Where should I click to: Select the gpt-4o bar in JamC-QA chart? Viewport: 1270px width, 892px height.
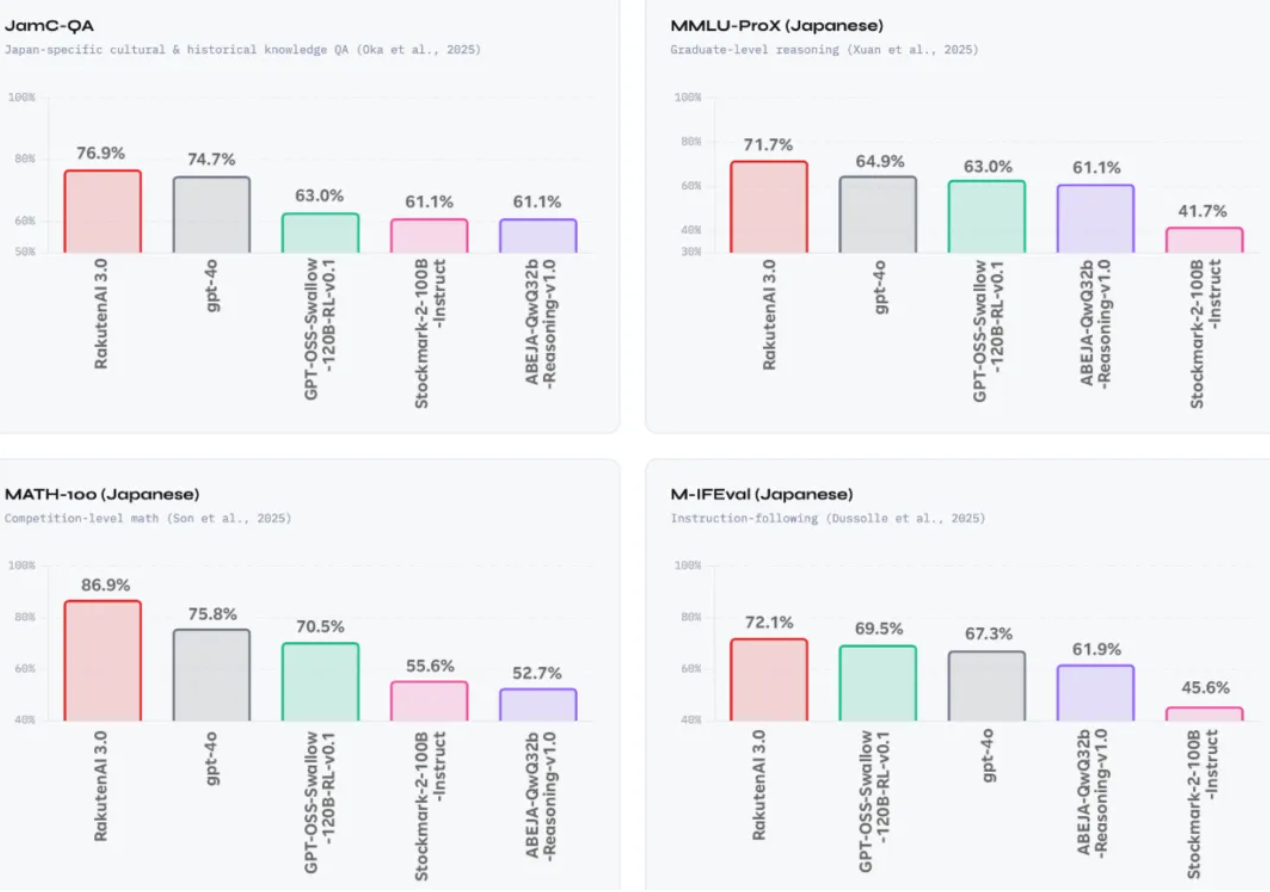tap(211, 214)
